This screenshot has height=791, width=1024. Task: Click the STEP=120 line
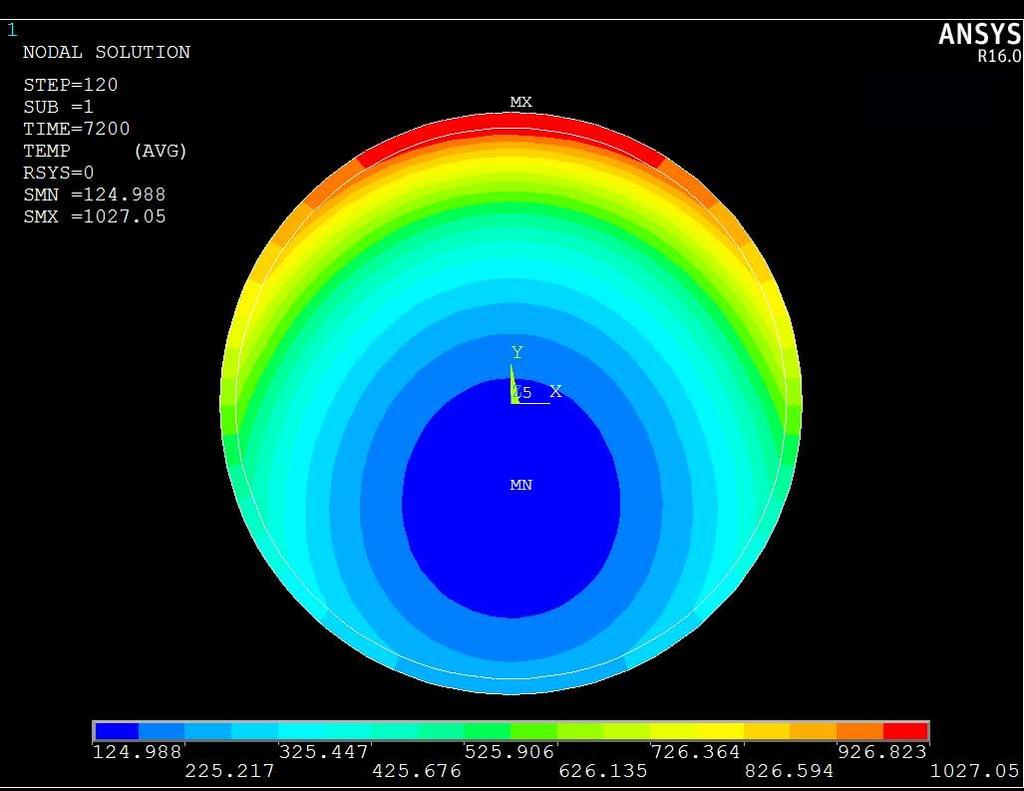coord(71,85)
